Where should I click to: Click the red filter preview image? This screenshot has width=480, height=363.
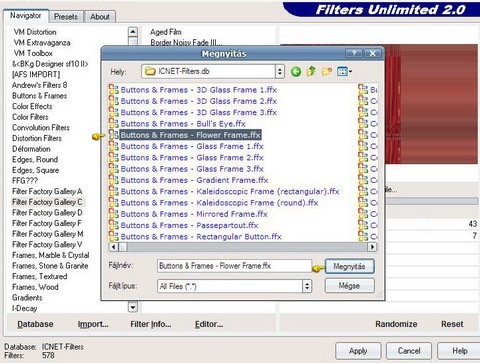(x=431, y=104)
